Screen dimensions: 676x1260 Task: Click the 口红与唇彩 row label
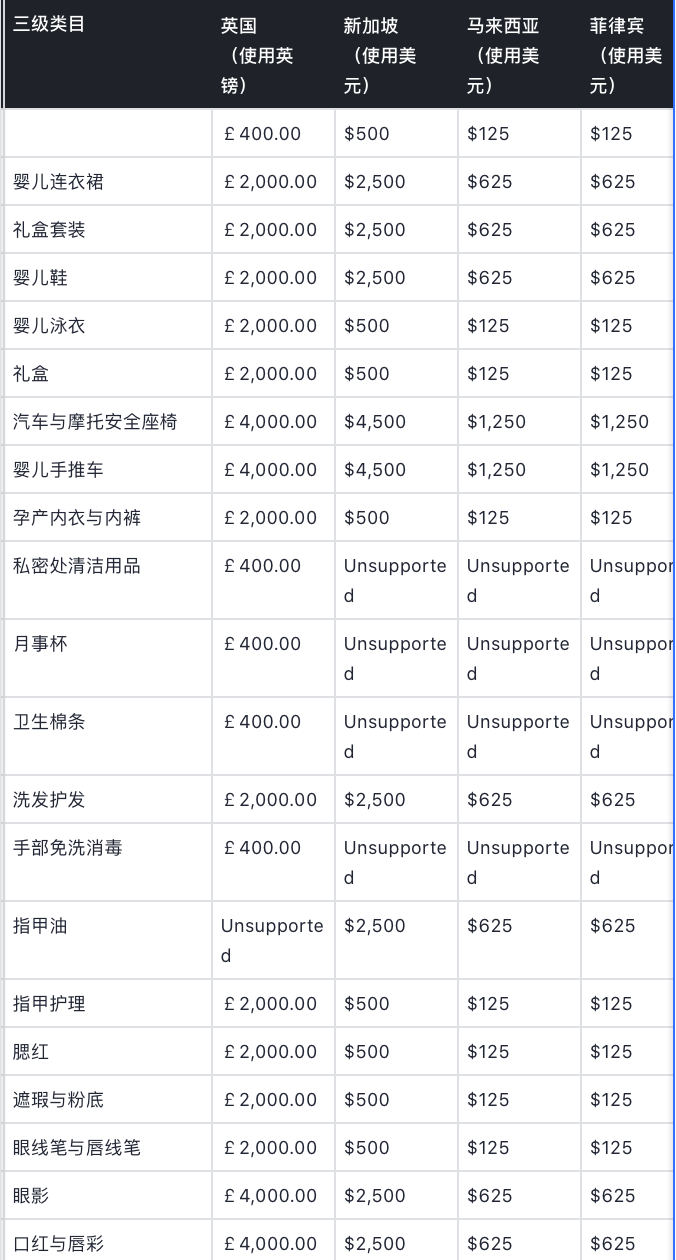pyautogui.click(x=58, y=1244)
